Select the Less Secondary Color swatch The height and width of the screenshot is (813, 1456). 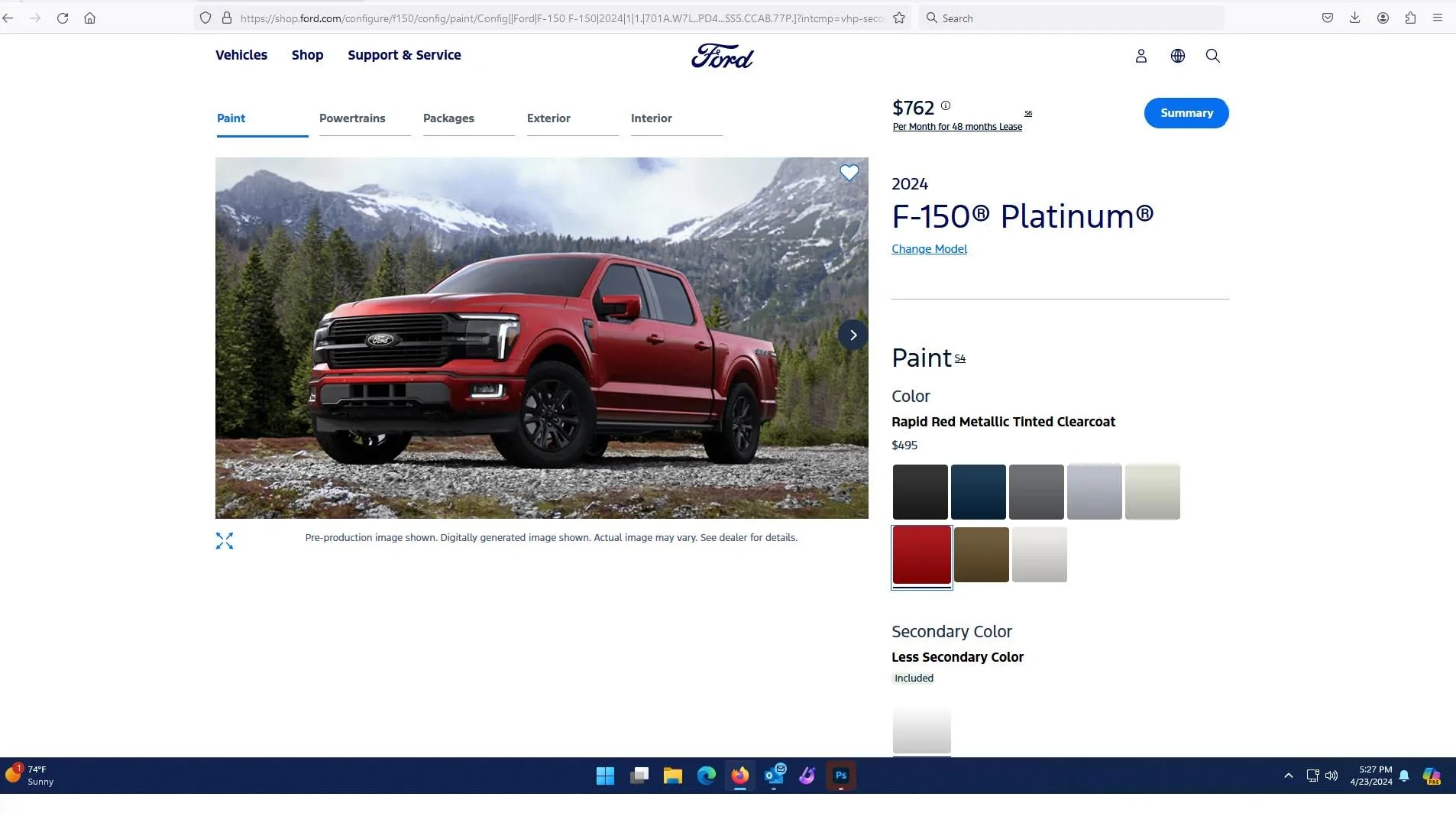922,730
